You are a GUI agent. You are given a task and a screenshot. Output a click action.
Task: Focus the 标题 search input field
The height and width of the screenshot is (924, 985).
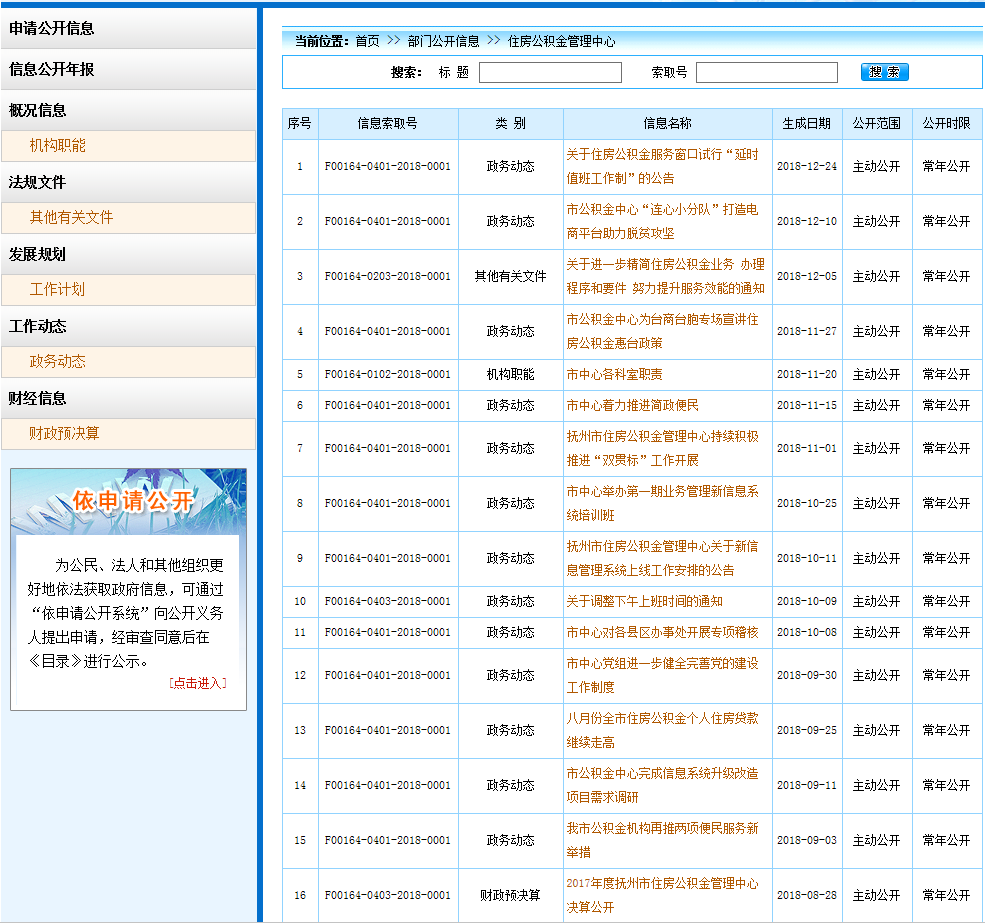click(x=550, y=72)
